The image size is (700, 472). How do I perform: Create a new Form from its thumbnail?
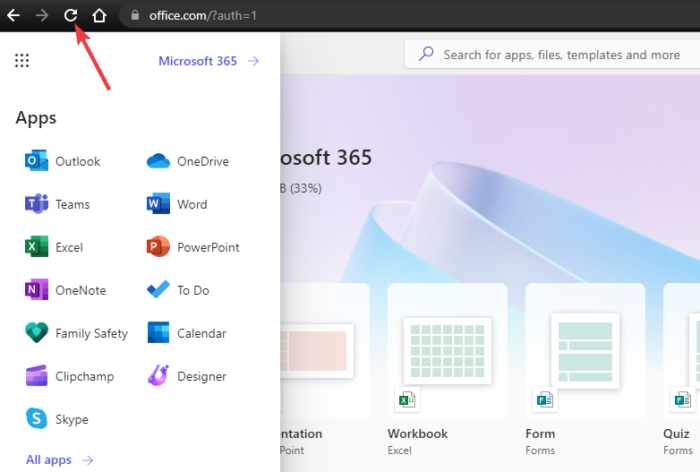(x=585, y=351)
